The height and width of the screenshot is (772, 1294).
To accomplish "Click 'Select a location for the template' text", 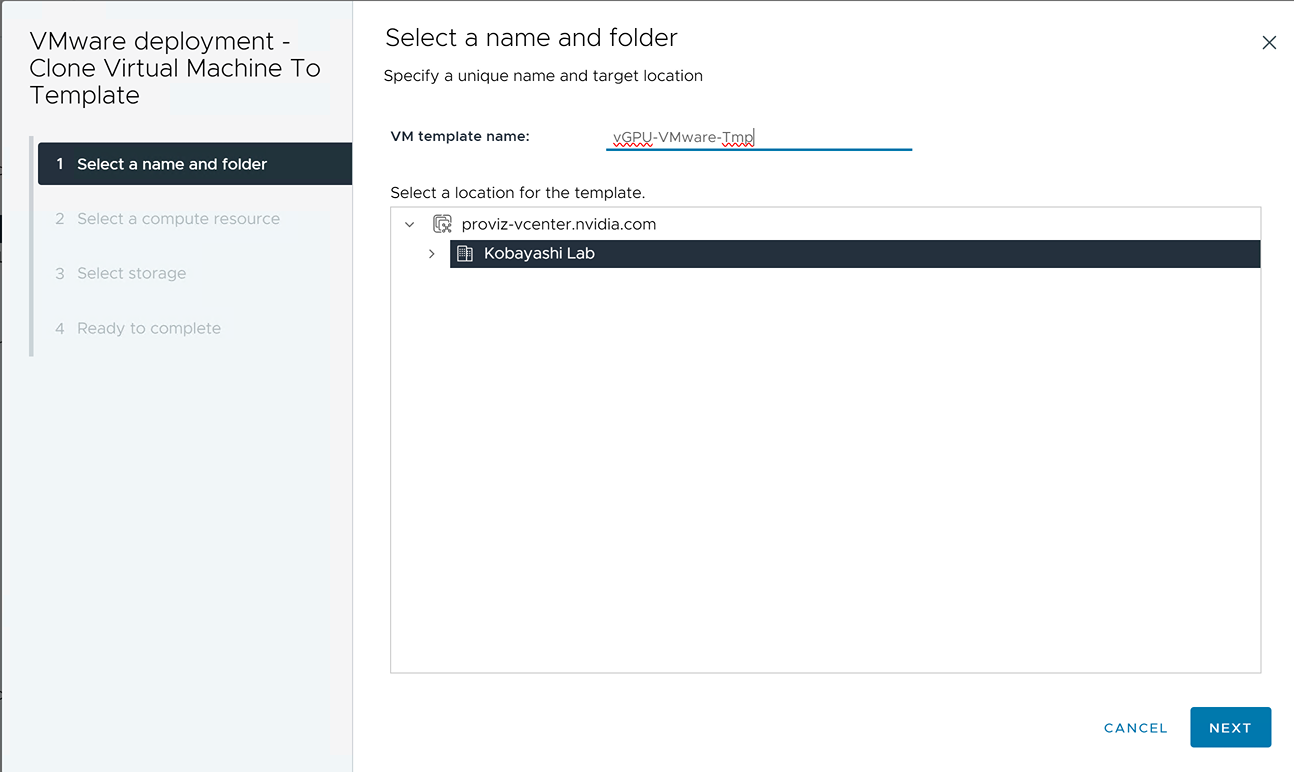I will pos(517,192).
